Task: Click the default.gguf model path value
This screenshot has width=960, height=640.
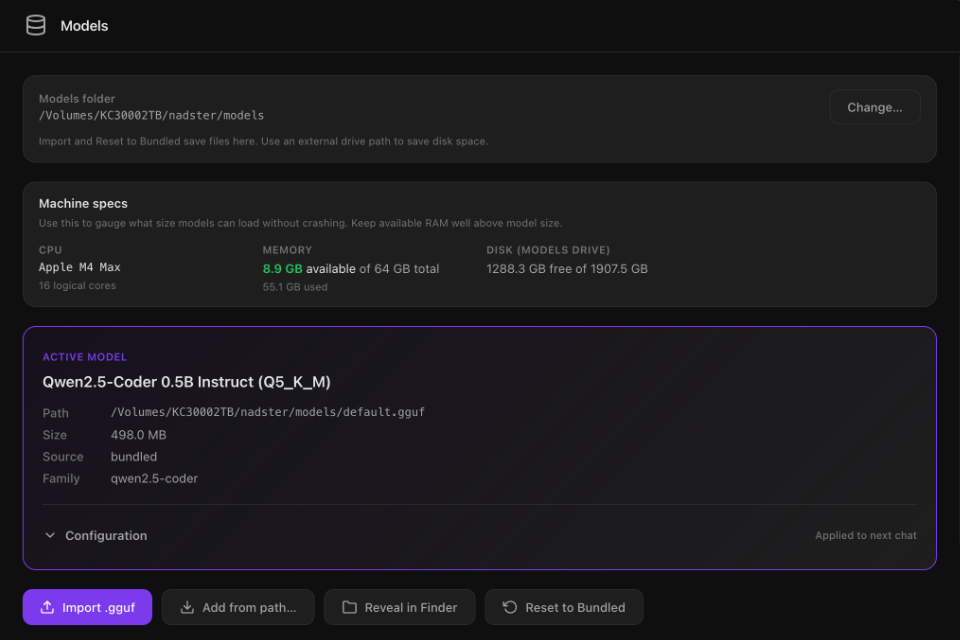Action: click(x=267, y=412)
